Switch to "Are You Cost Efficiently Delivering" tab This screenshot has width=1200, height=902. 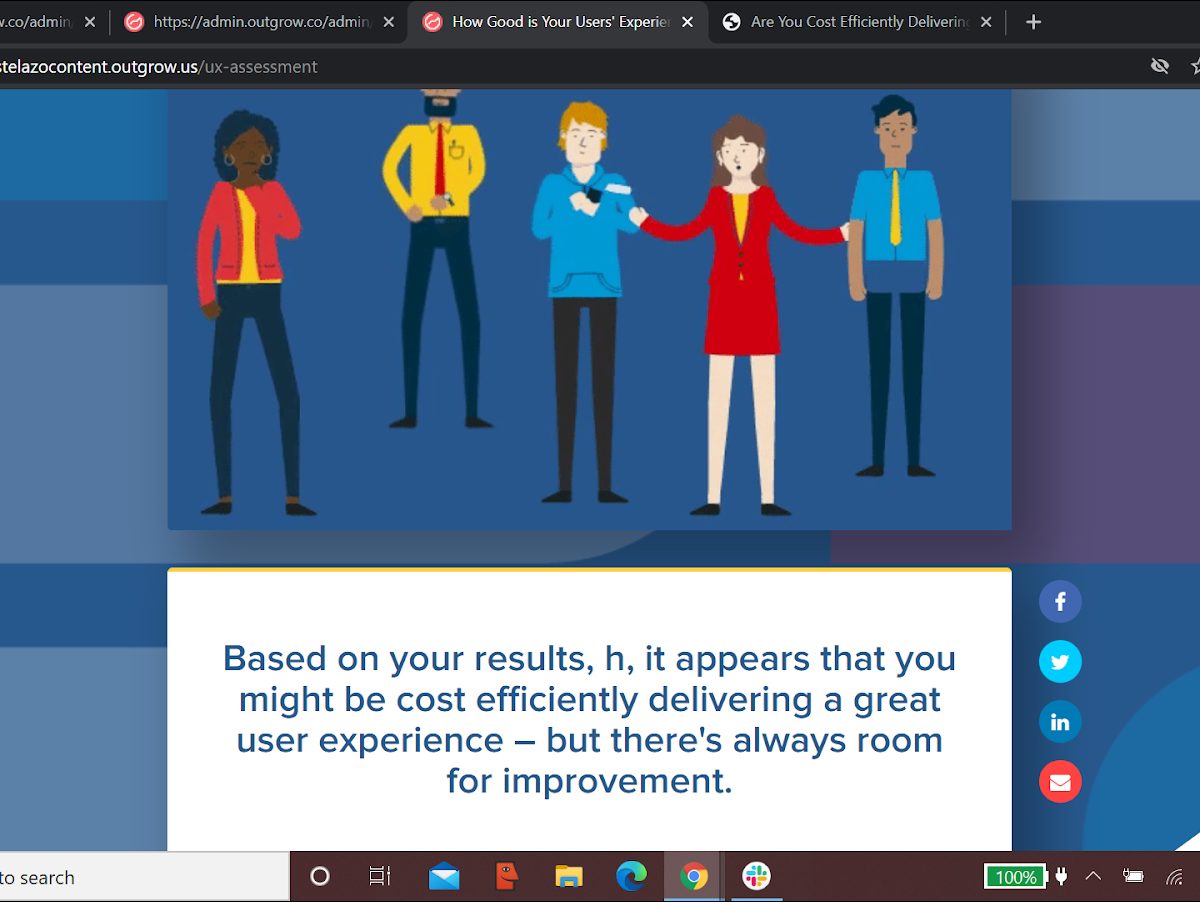coord(858,22)
